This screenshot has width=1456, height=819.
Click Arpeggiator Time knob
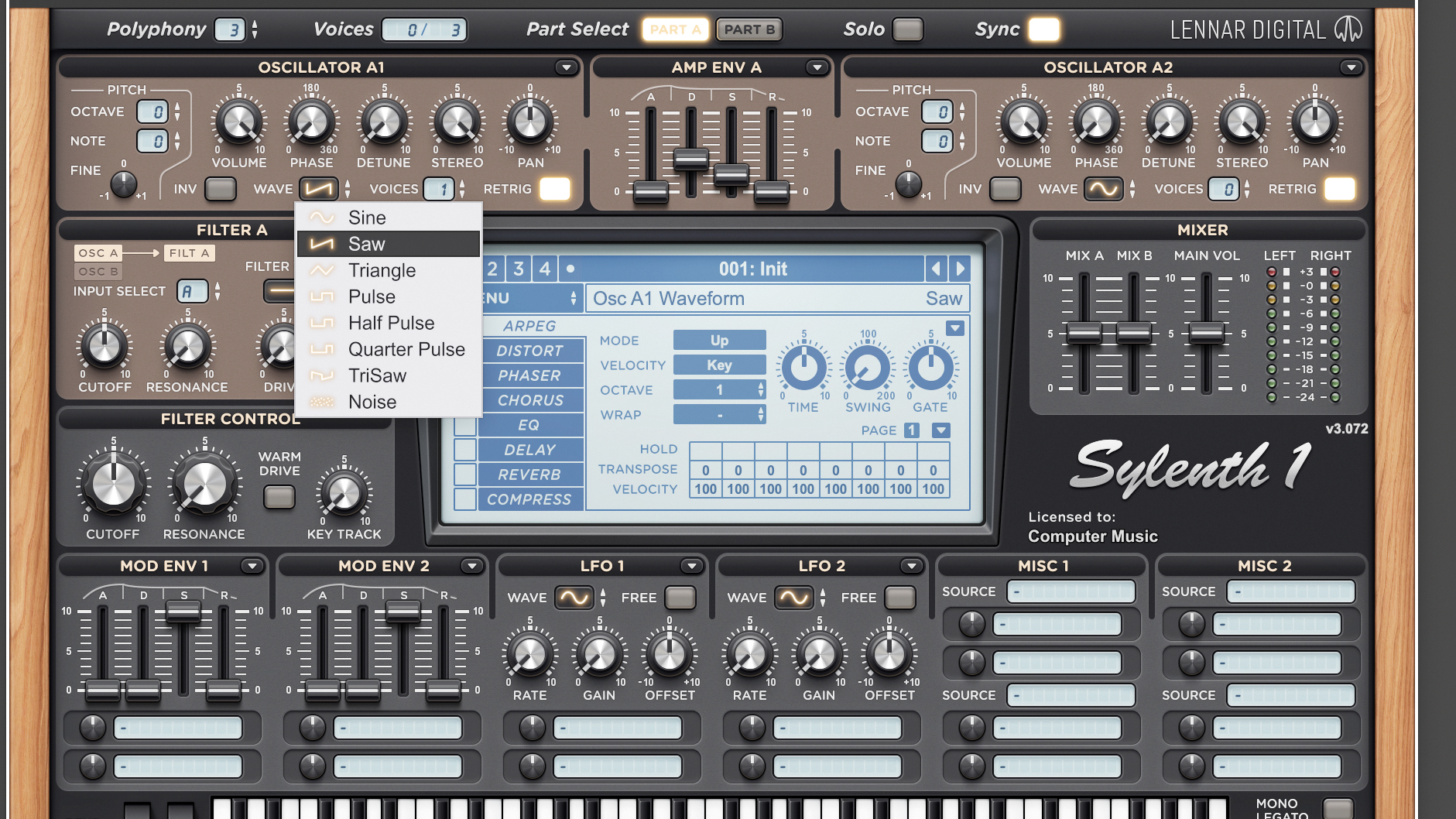tap(803, 368)
